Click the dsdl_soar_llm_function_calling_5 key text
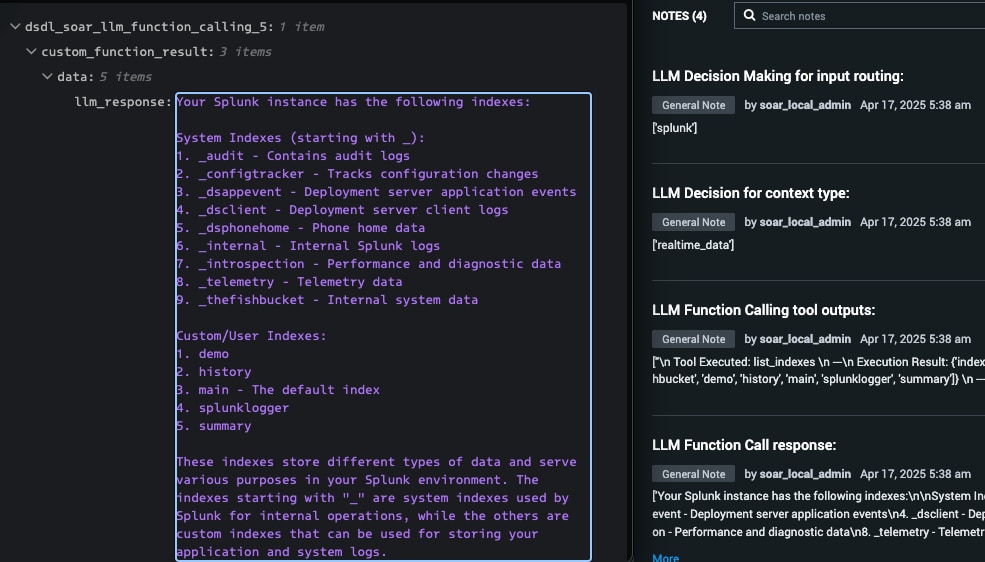985x562 pixels. [x=149, y=26]
